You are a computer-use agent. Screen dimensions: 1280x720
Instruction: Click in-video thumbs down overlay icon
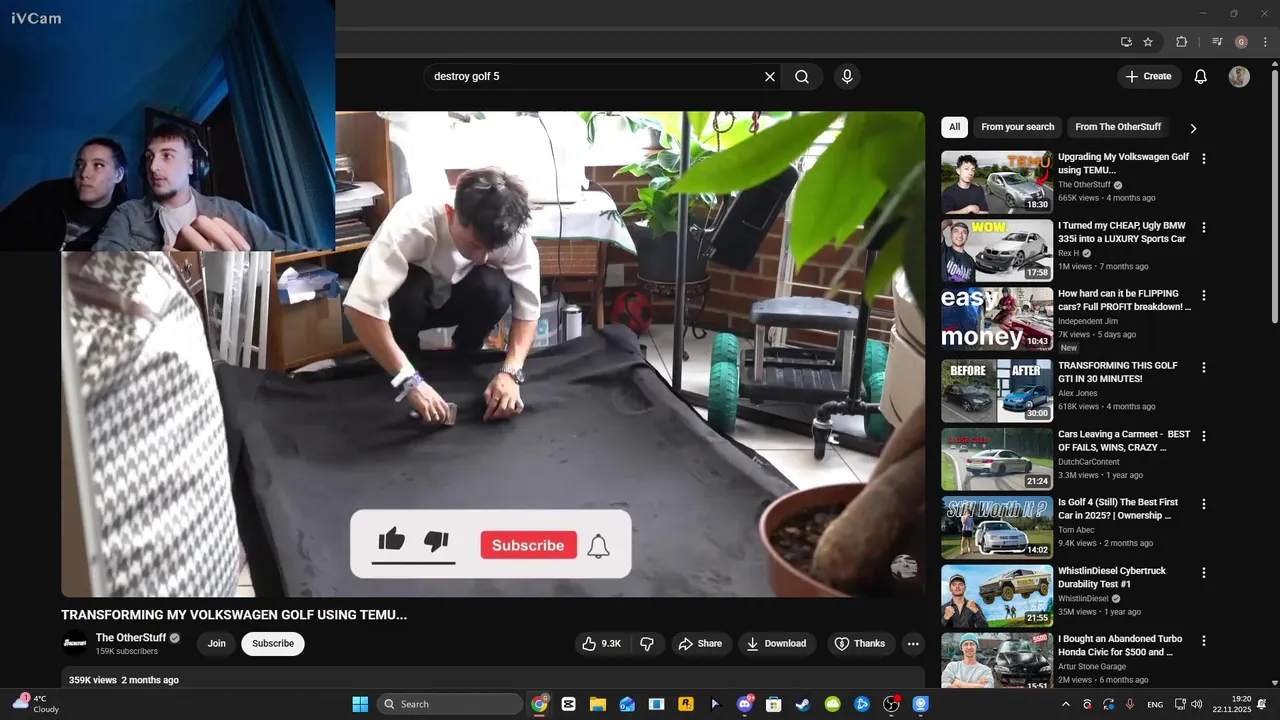coord(436,542)
